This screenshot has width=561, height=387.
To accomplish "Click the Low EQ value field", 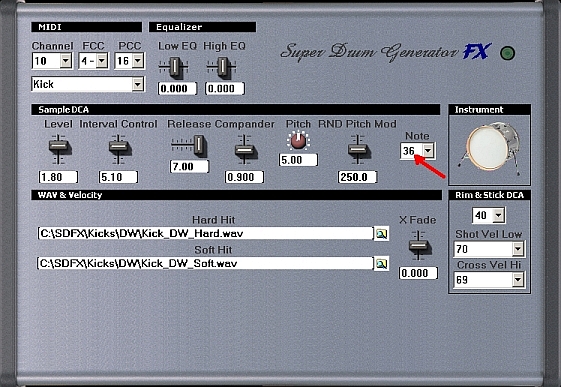I will pos(177,88).
